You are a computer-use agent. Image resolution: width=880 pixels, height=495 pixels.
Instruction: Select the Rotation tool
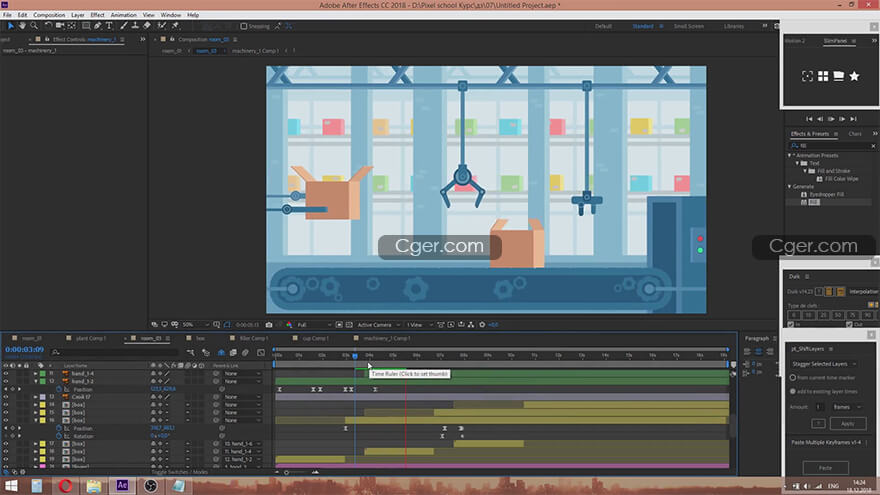48,26
